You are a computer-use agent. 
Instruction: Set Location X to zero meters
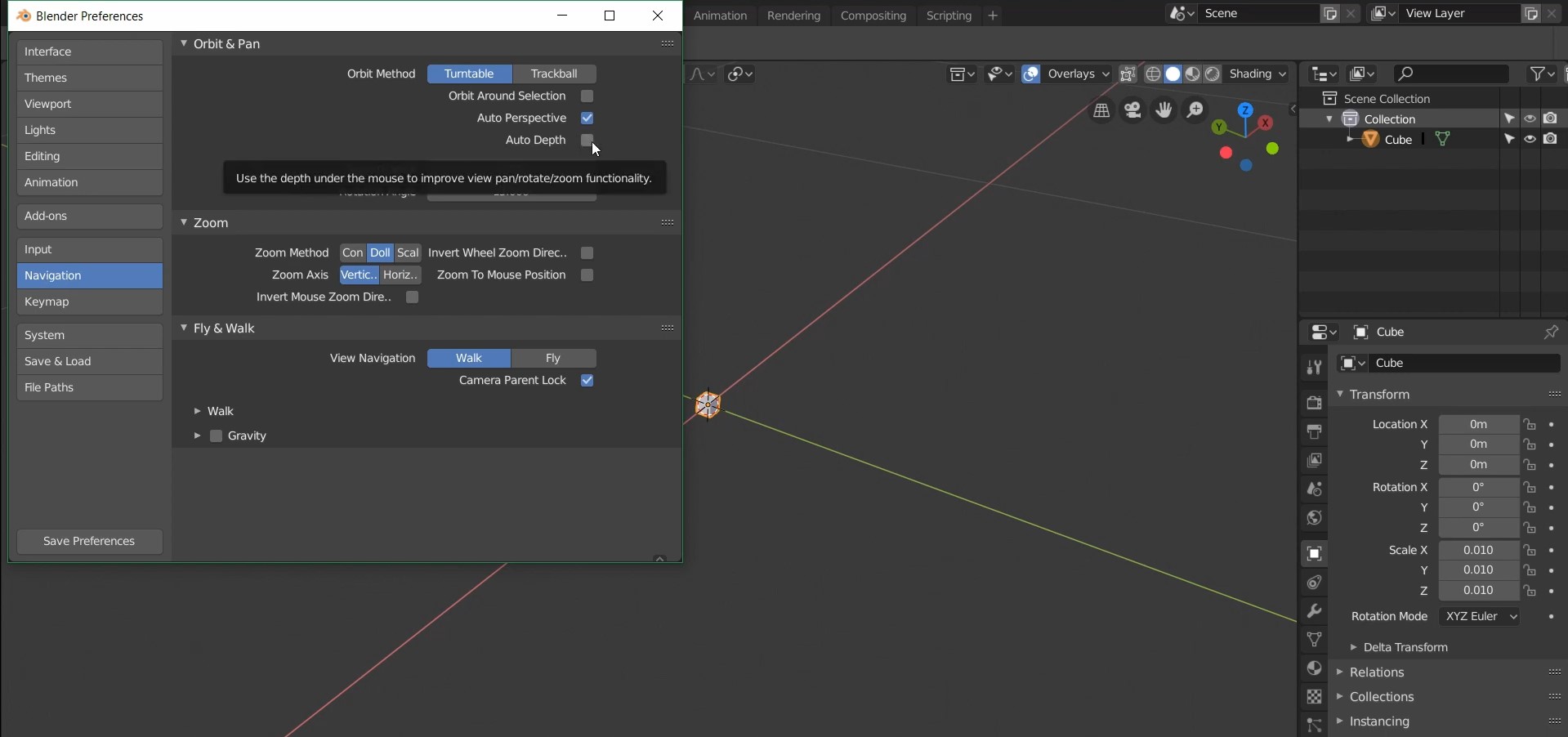(x=1479, y=423)
